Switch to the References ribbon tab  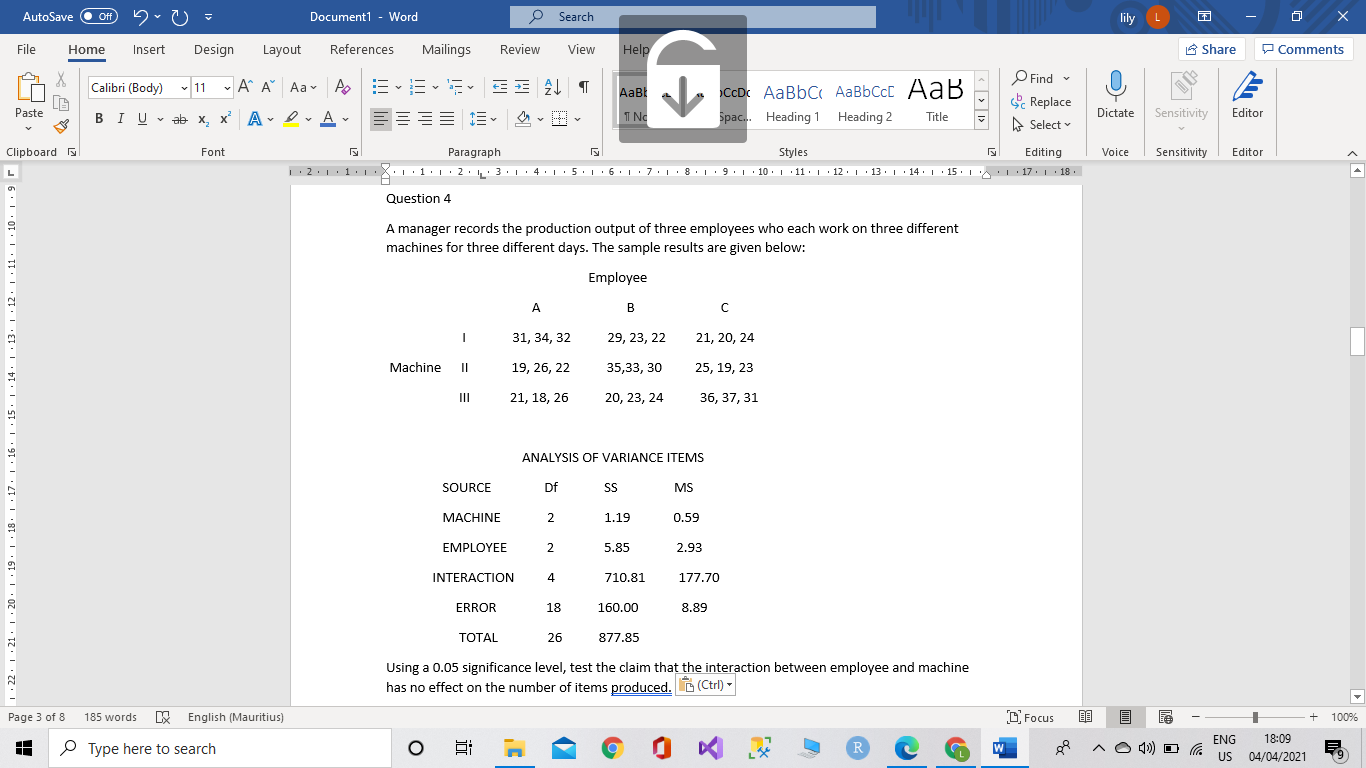[x=361, y=49]
